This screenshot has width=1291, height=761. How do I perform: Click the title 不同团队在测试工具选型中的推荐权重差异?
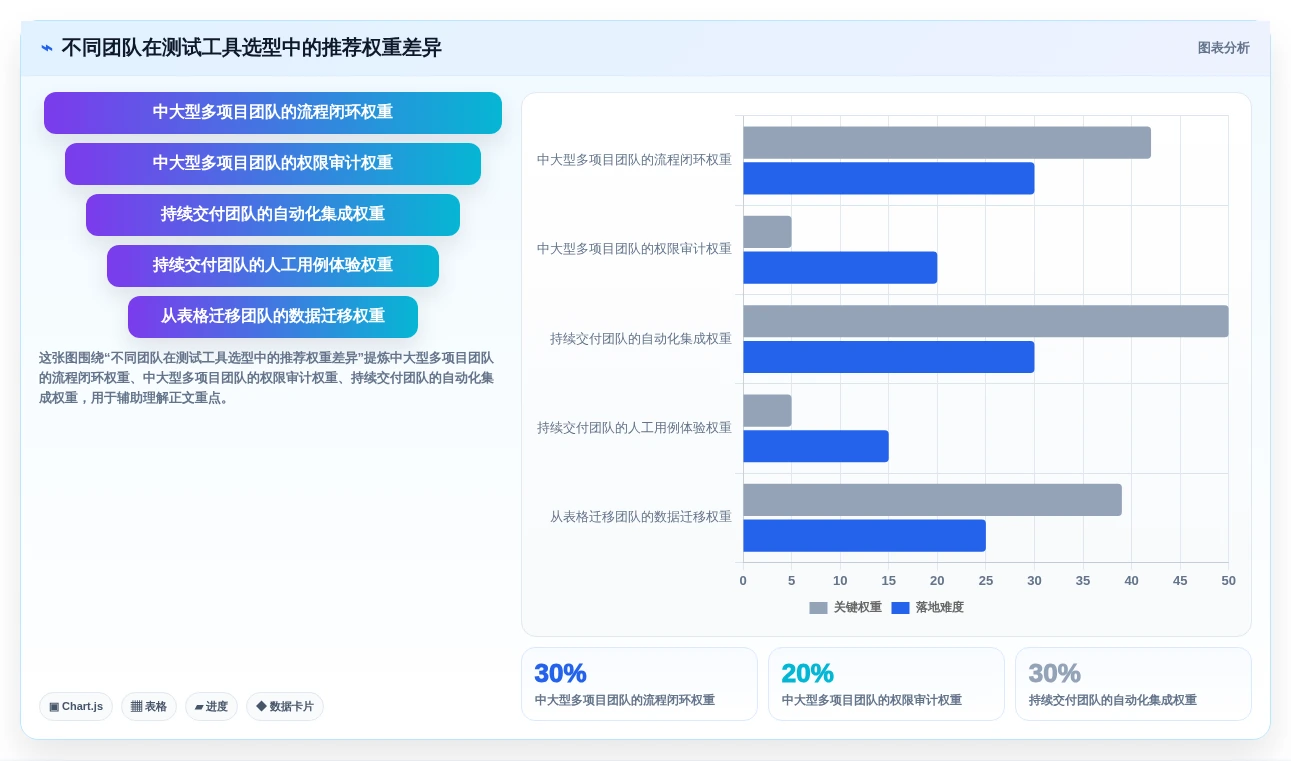click(x=251, y=48)
